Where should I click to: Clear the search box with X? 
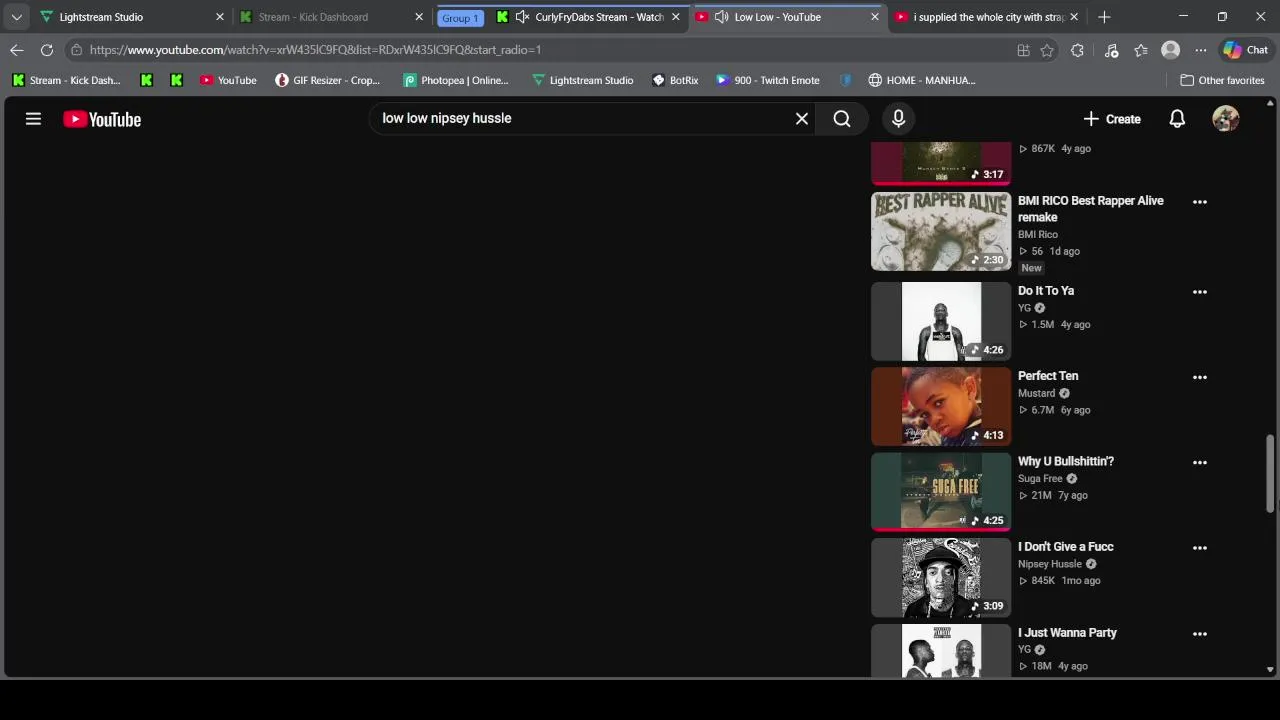(802, 119)
